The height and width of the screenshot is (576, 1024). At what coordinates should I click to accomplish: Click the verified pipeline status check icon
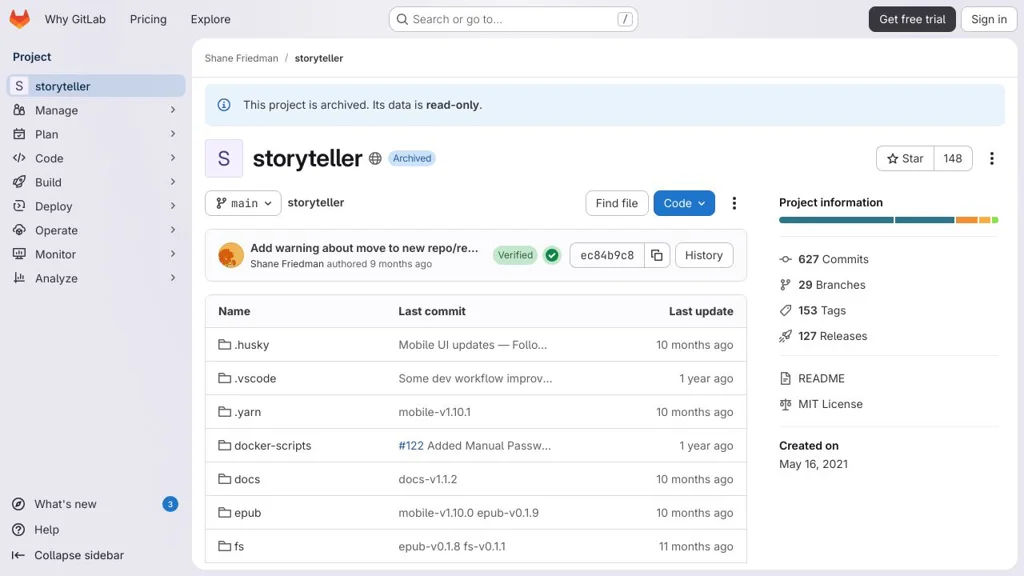coord(552,255)
